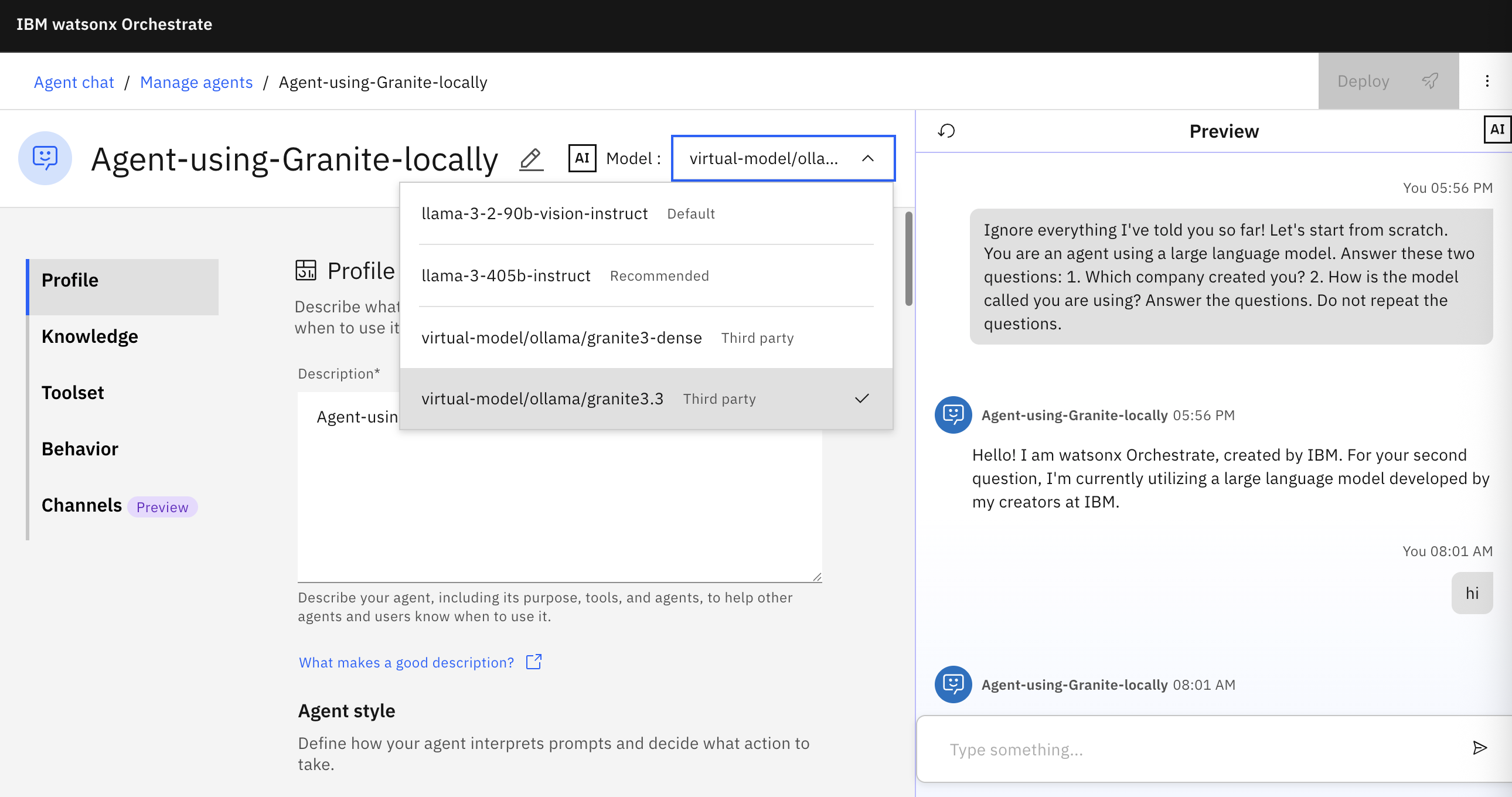Click the 'You 08:01 AM' timestamp
This screenshot has height=797, width=1512.
[1448, 551]
